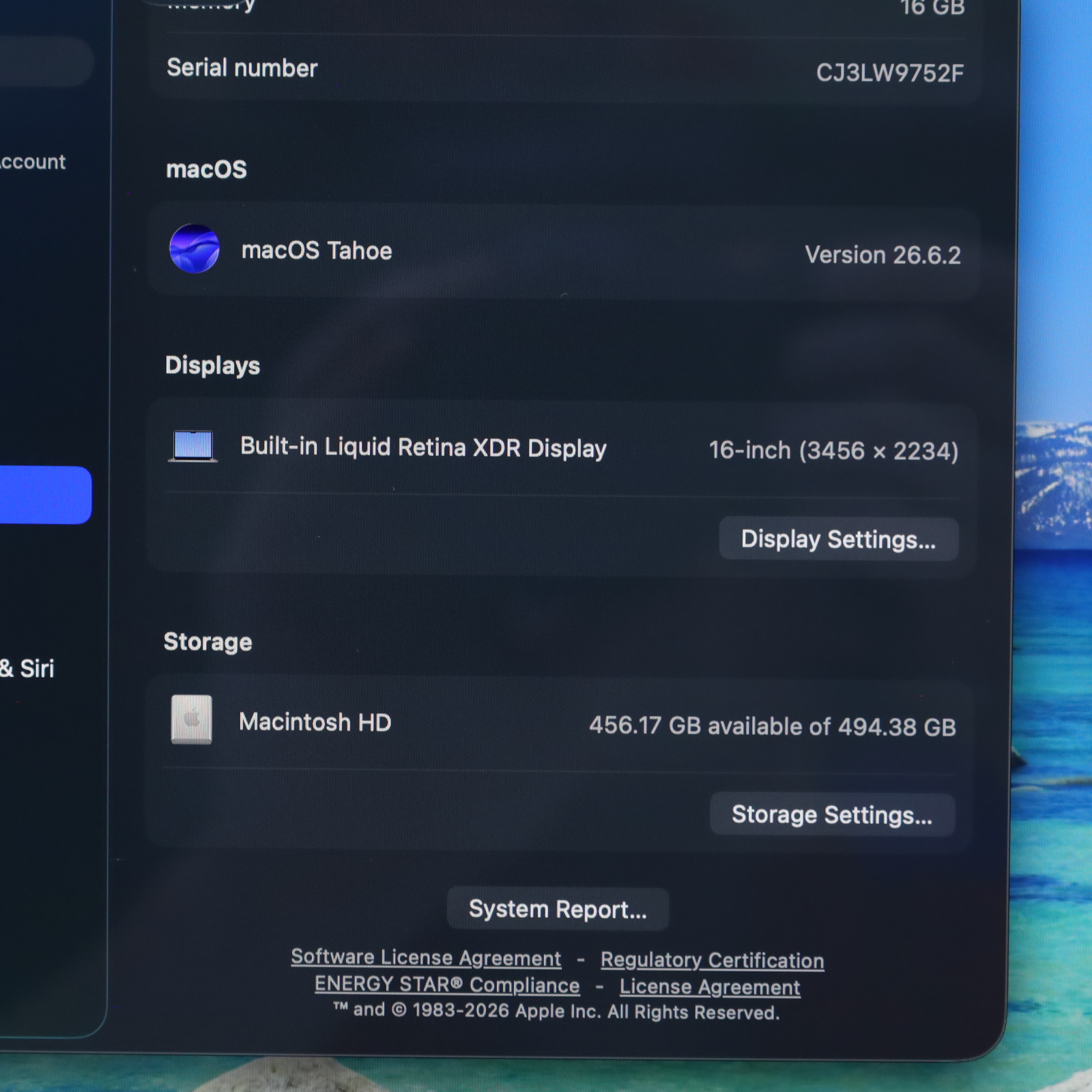Click '456.17 GB available of 494.38 GB'
This screenshot has height=1092, width=1092.
773,726
